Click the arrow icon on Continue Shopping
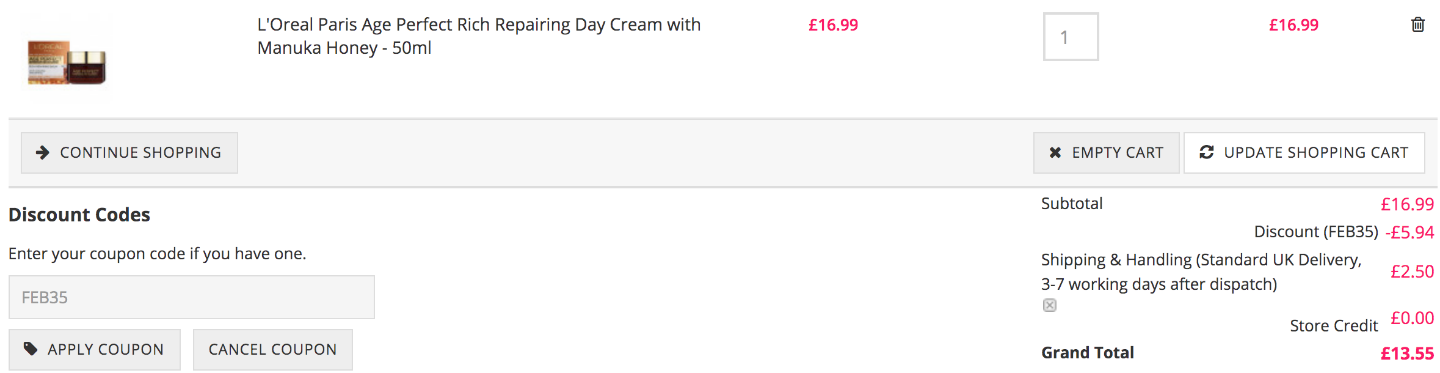The image size is (1440, 373). tap(42, 153)
